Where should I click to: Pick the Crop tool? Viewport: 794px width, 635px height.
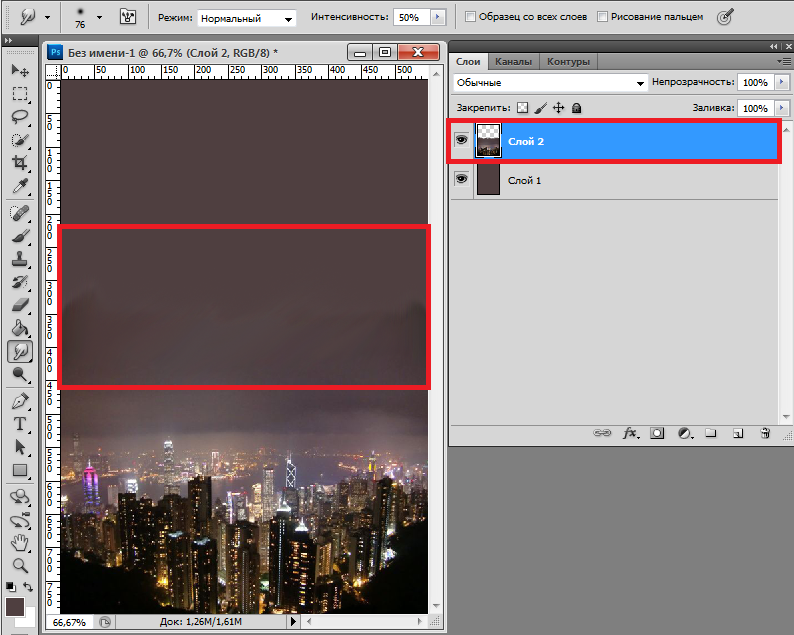(x=19, y=163)
